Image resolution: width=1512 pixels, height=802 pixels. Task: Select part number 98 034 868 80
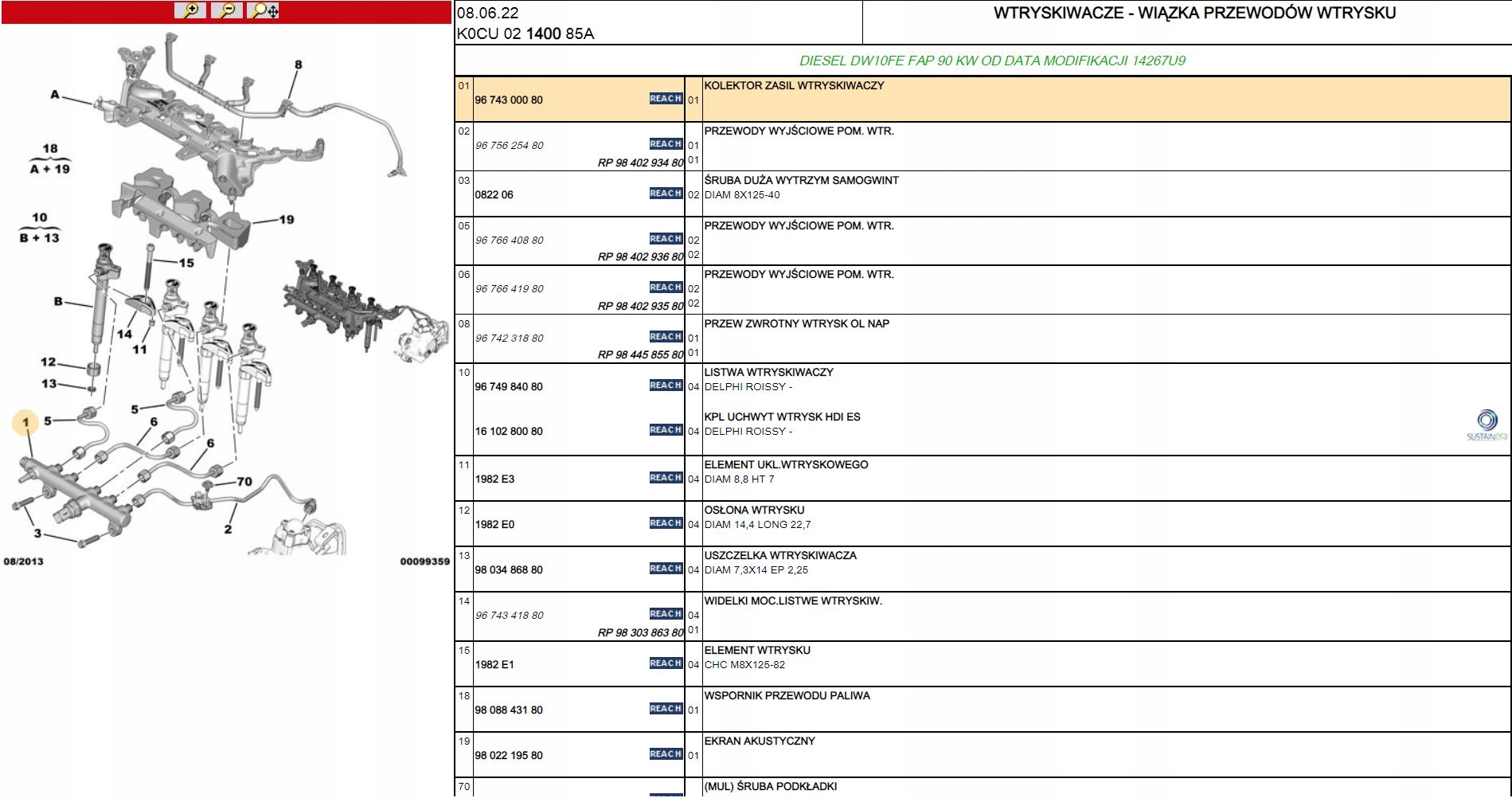[509, 570]
